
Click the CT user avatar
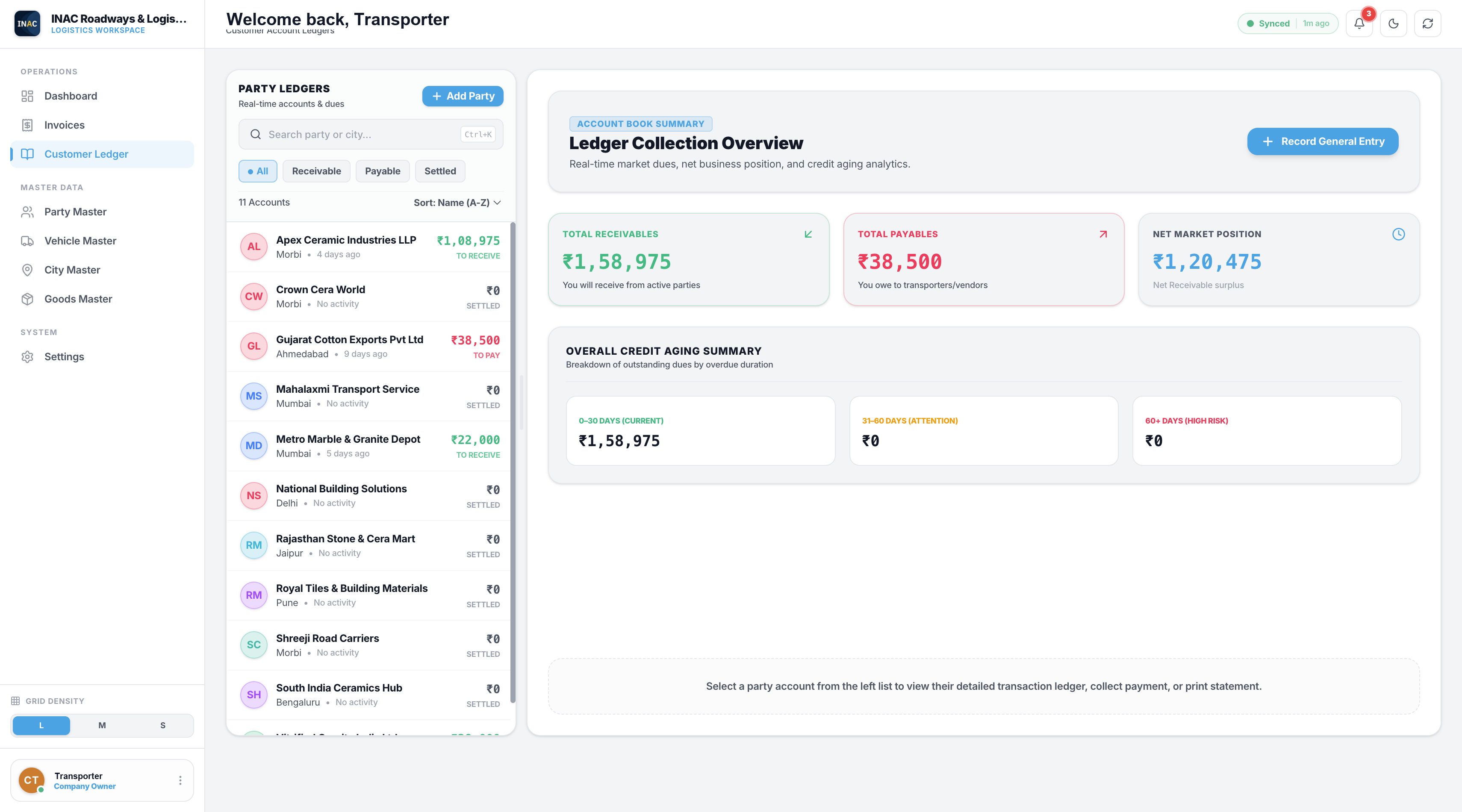pos(31,780)
